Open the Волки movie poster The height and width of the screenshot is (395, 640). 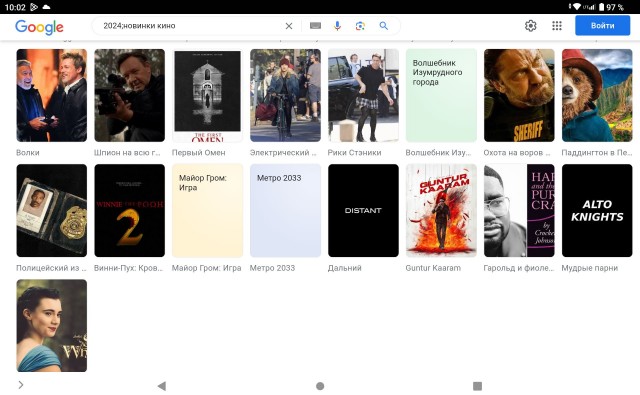click(51, 95)
